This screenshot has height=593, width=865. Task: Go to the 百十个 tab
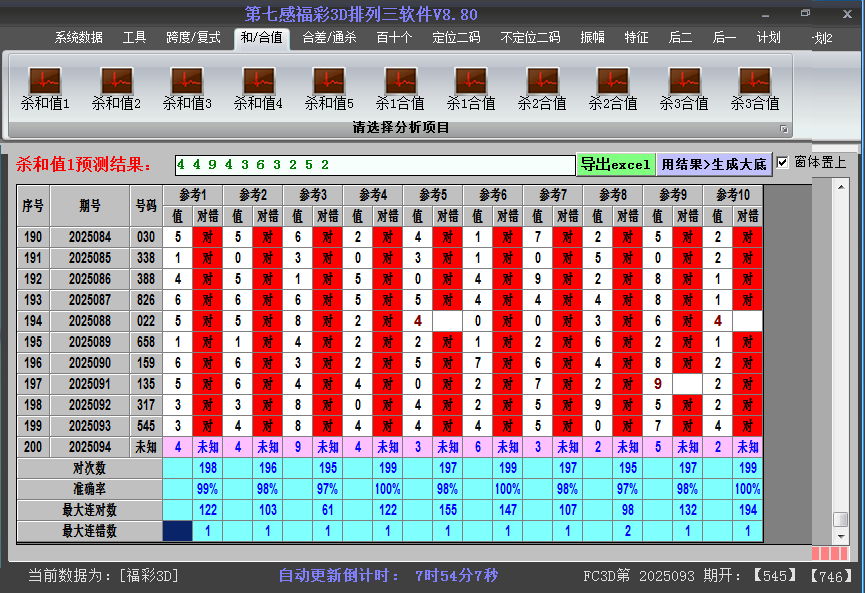click(394, 38)
